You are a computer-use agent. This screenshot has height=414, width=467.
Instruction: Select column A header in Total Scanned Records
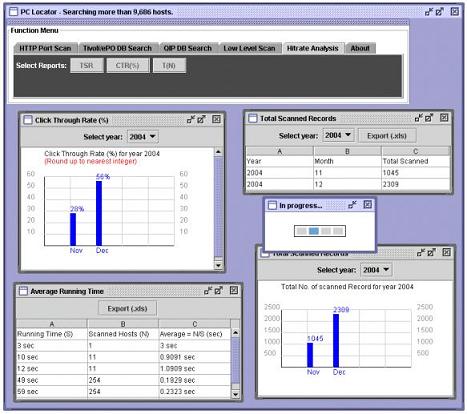[x=280, y=151]
